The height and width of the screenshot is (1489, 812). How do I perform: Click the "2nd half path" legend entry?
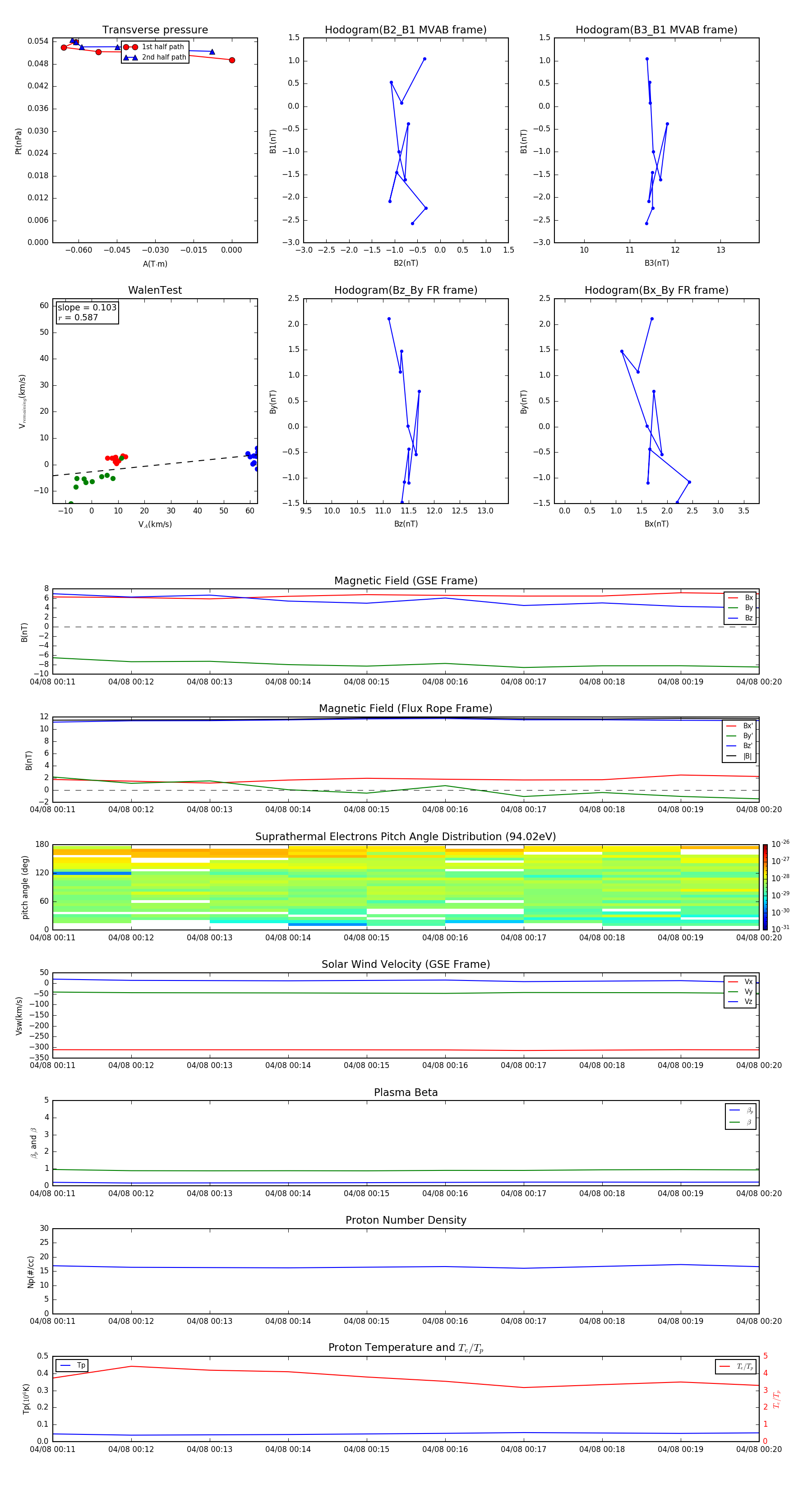tap(154, 57)
